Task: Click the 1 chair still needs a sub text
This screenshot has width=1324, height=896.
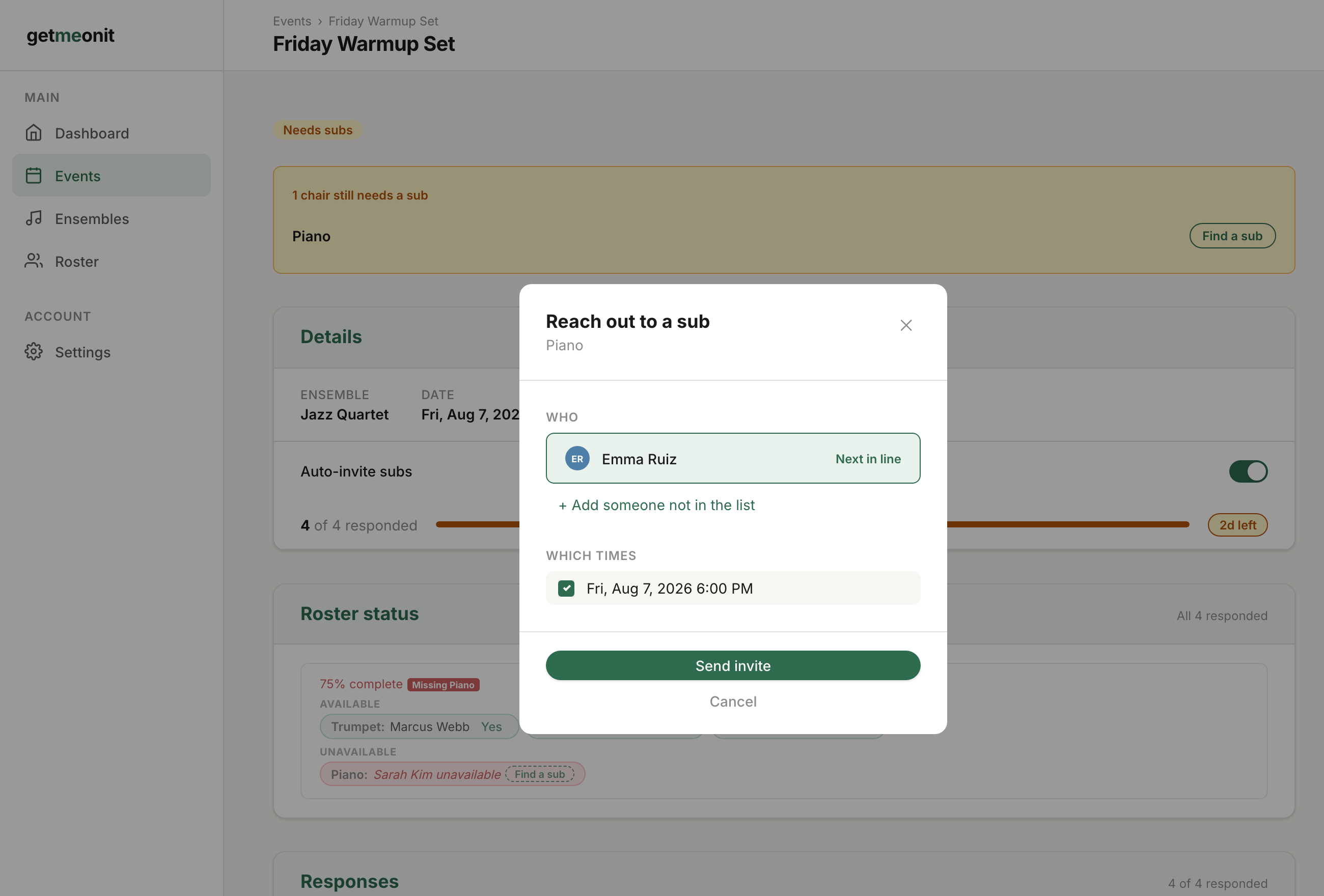Action: coord(360,195)
